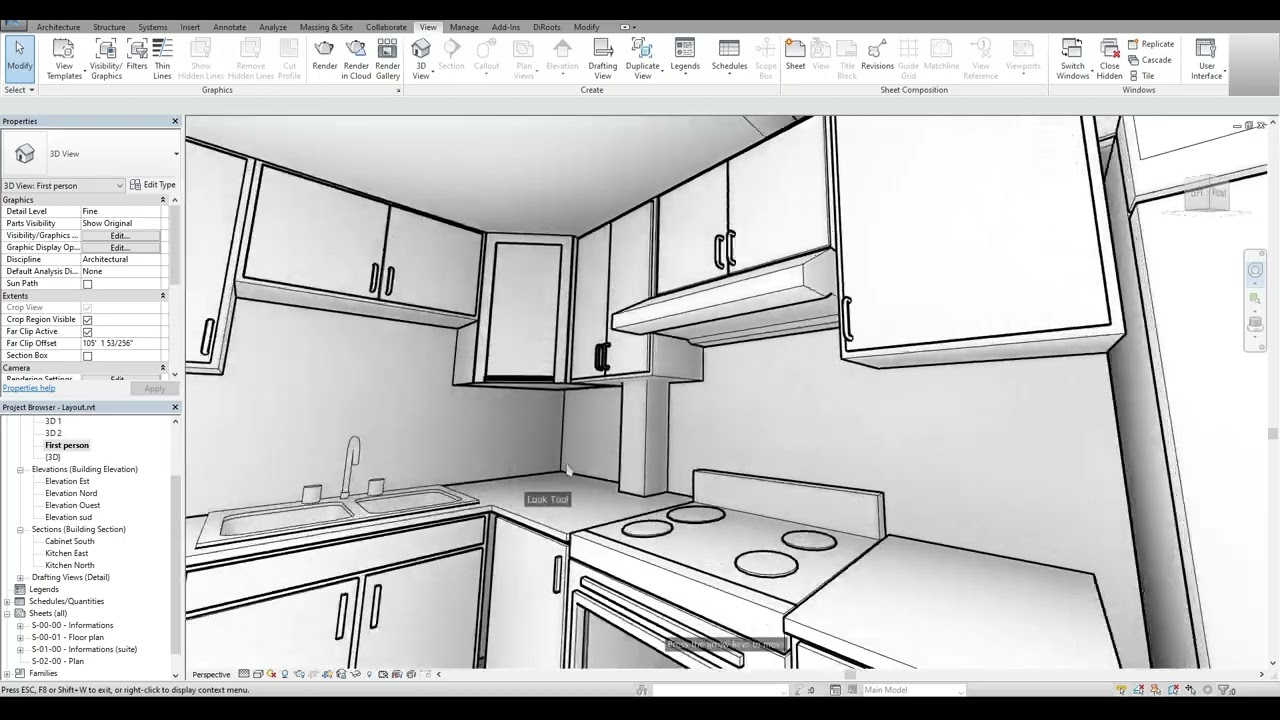The height and width of the screenshot is (720, 1280).
Task: Click the Far Clip Offset value field
Action: click(123, 344)
